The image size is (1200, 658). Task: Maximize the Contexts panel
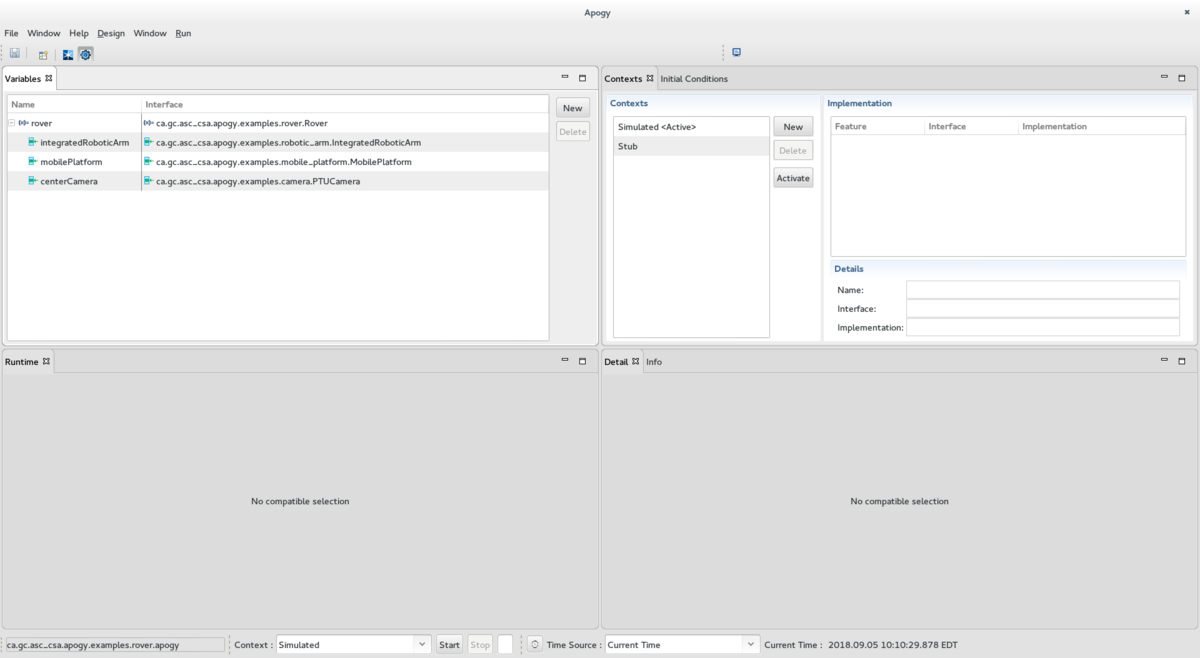coord(1181,77)
